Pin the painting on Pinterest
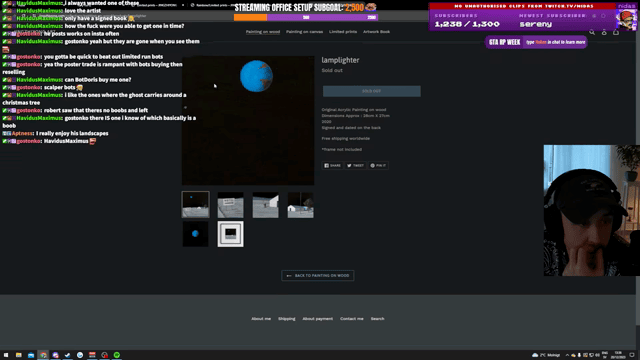 (x=378, y=165)
